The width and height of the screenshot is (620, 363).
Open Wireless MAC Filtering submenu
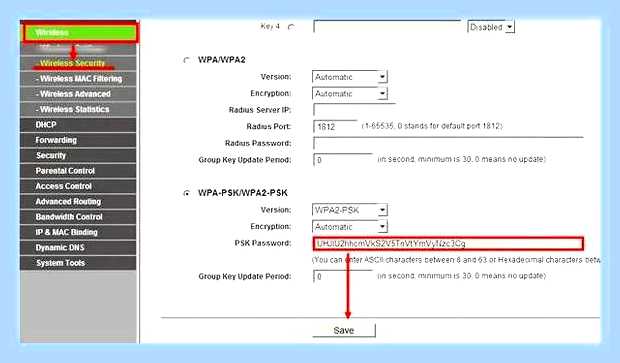78,79
